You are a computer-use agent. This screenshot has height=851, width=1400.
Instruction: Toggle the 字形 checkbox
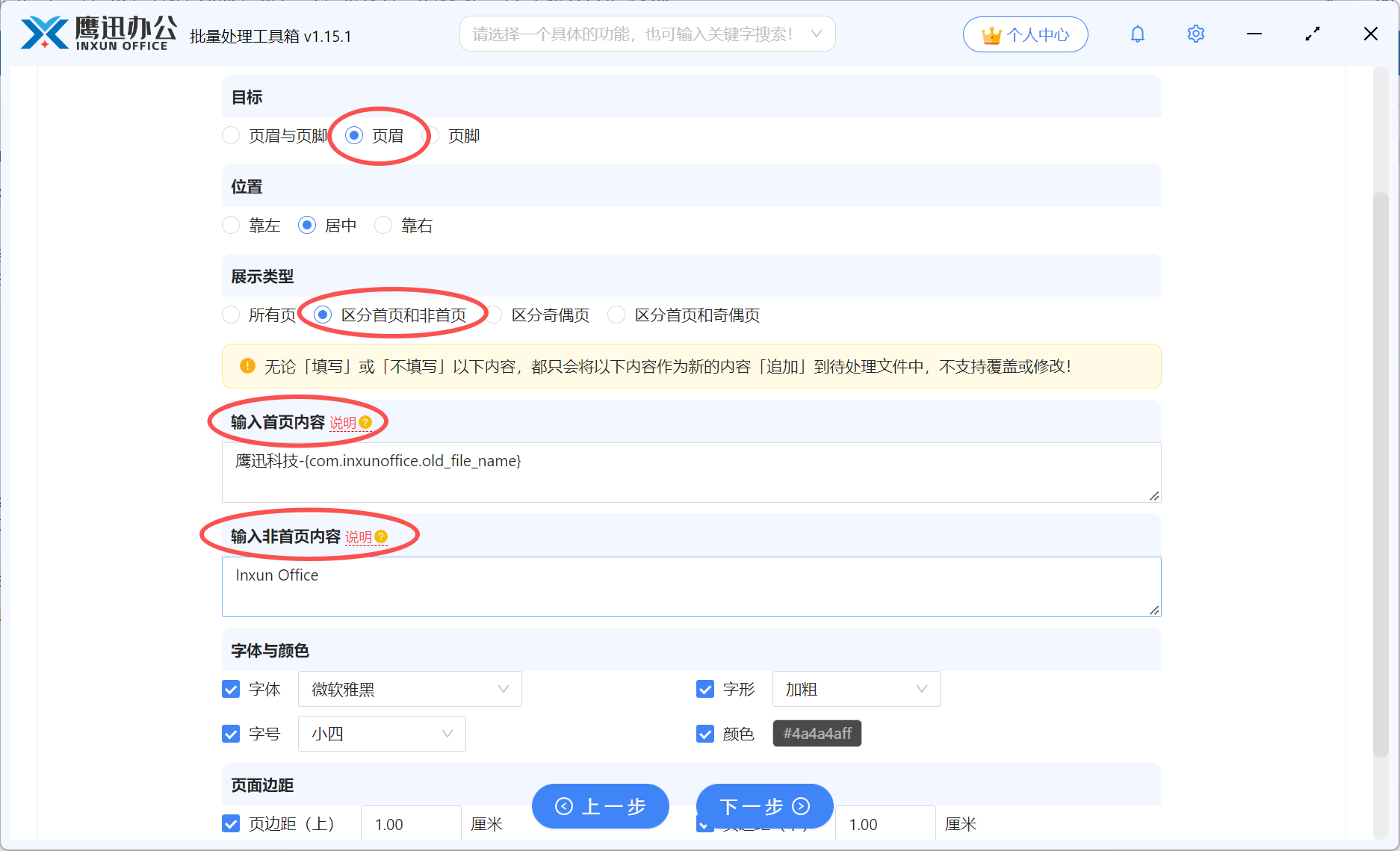705,689
